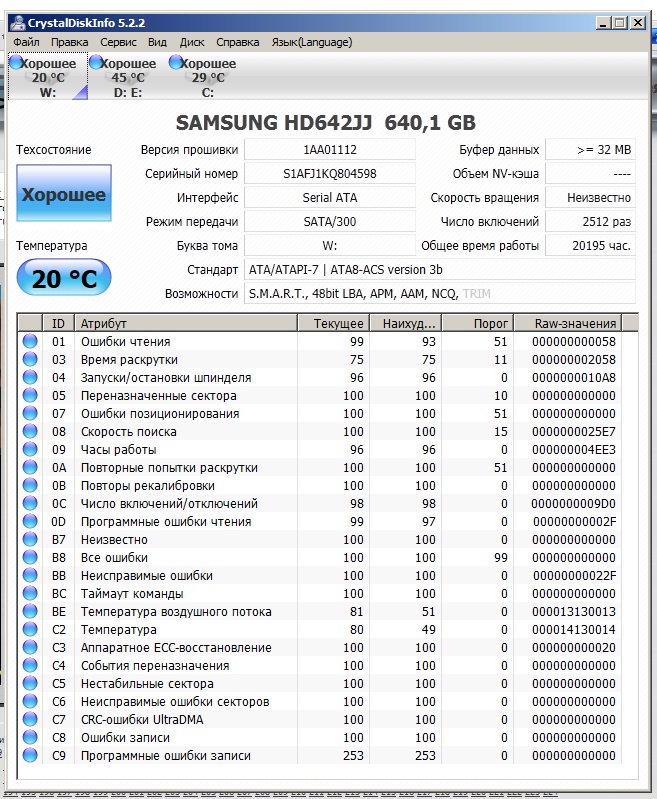657x799 pixels.
Task: Open the Язык(Language) menu
Action: [311, 42]
